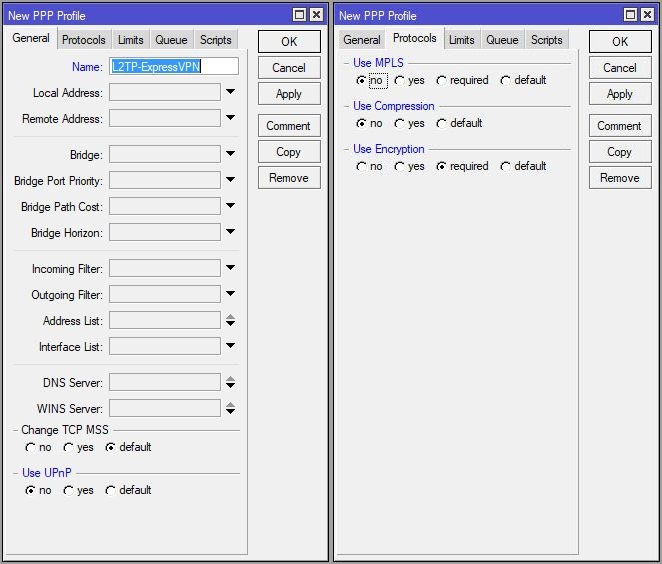
Task: Expand the Outgoing Filter dropdown arrow
Action: tap(230, 294)
